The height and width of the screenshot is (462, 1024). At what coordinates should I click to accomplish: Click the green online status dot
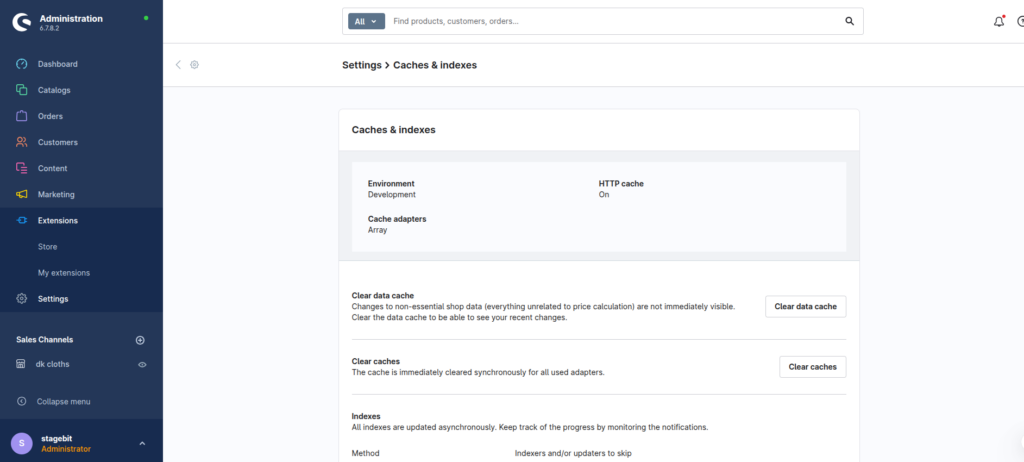click(x=146, y=18)
